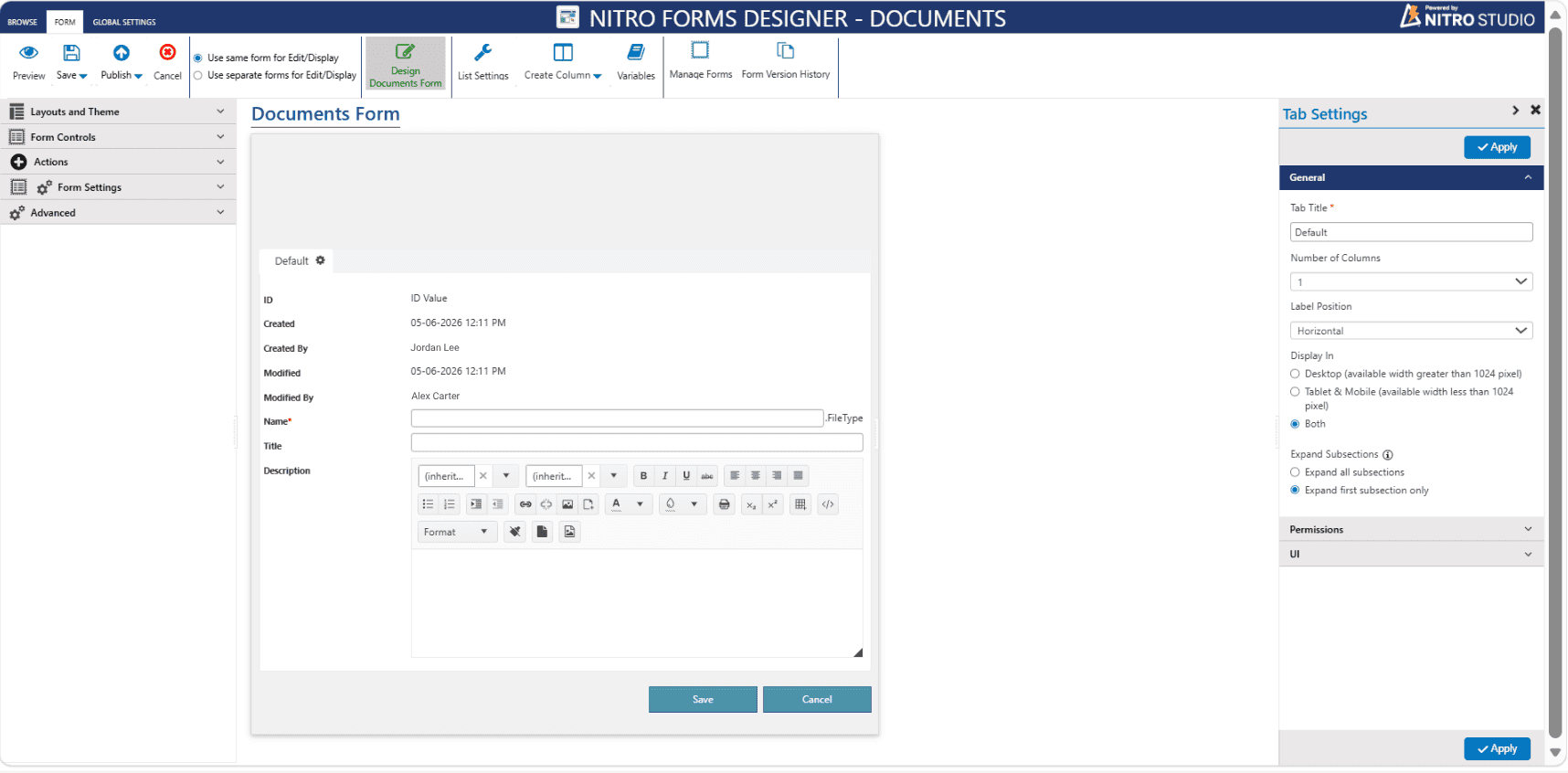Click the Preview eye icon
Viewport: 1568px width, 773px height.
28,53
